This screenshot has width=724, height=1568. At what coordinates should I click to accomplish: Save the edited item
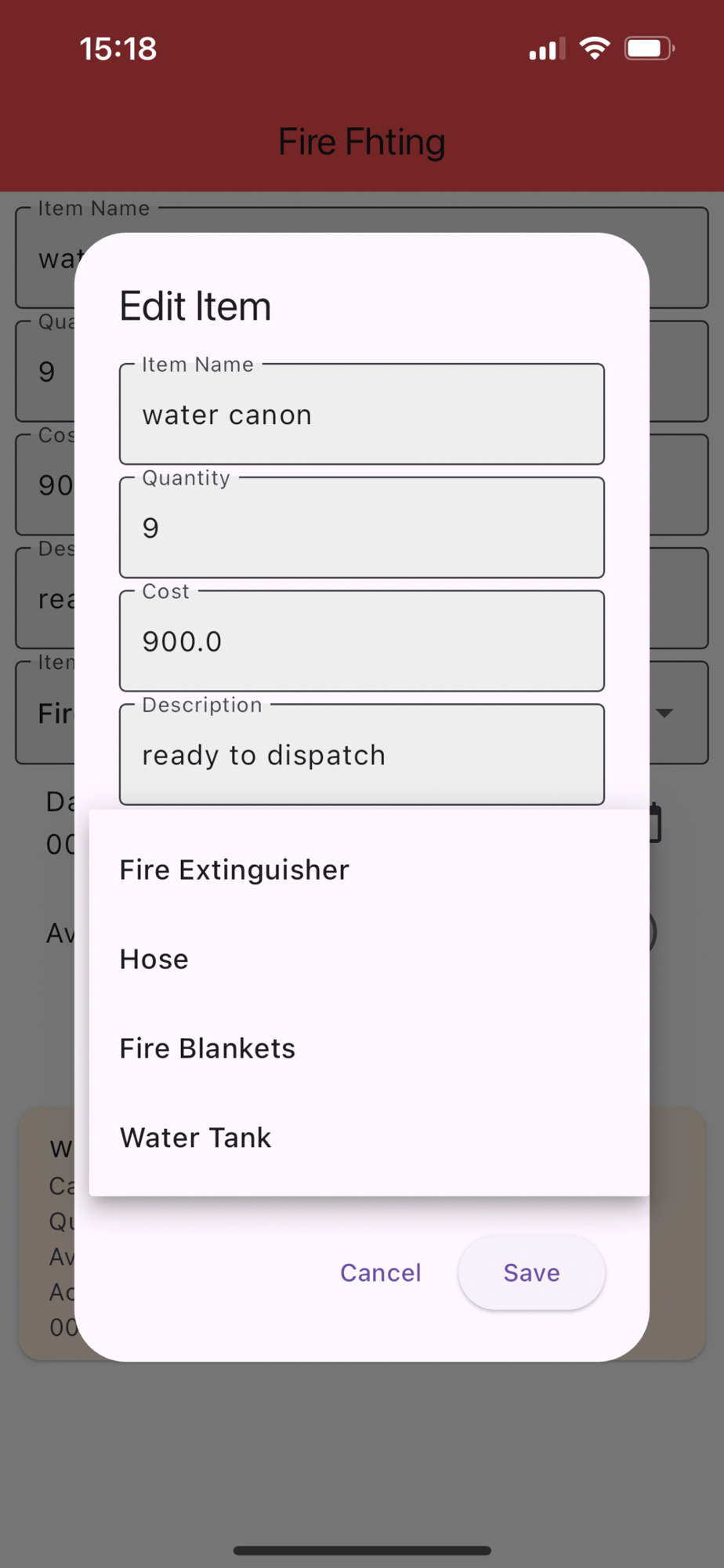pyautogui.click(x=531, y=1272)
